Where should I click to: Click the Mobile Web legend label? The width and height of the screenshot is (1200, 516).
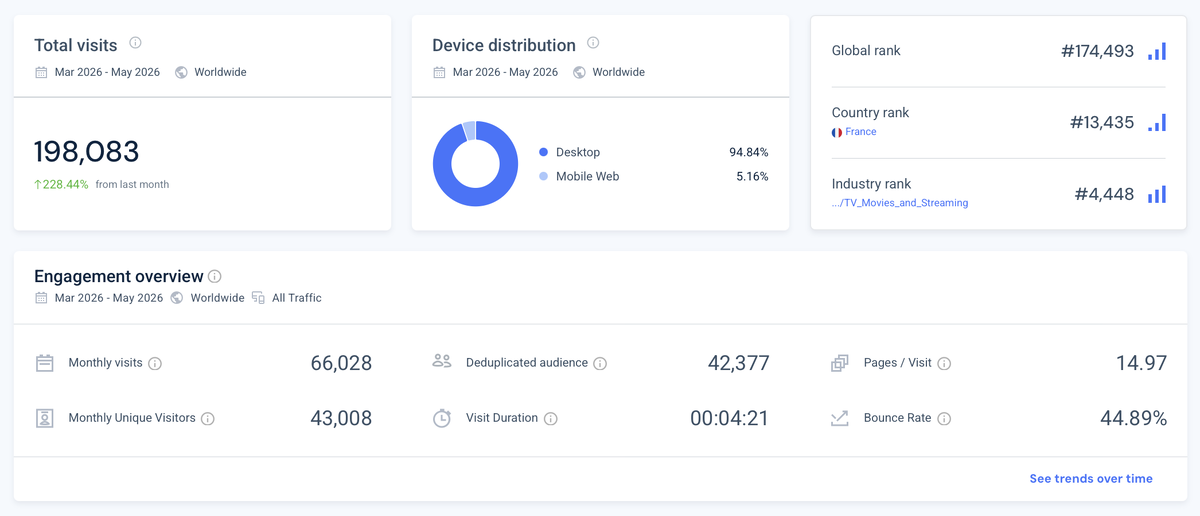pos(588,176)
